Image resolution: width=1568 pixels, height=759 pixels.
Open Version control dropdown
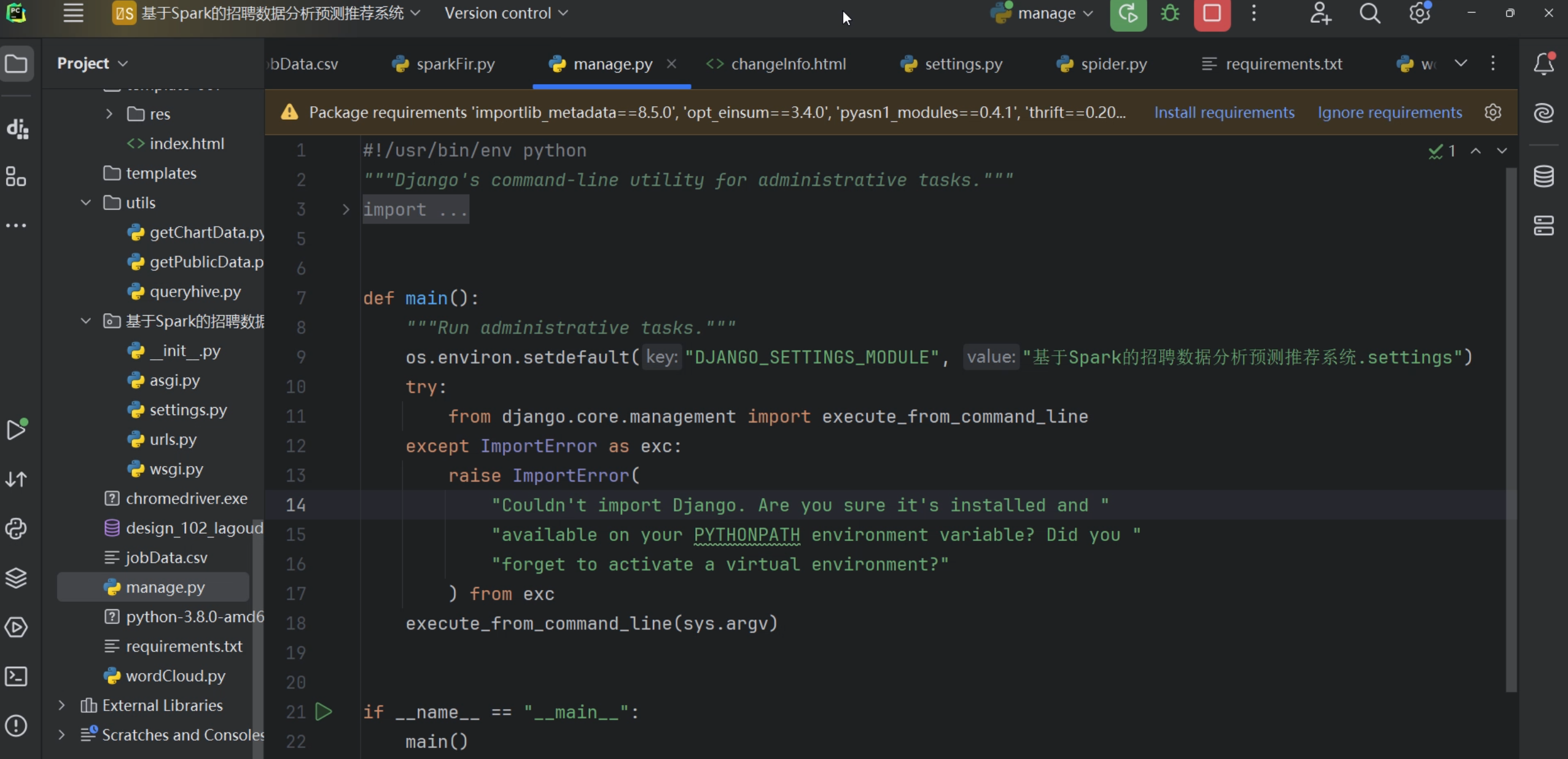pyautogui.click(x=506, y=13)
